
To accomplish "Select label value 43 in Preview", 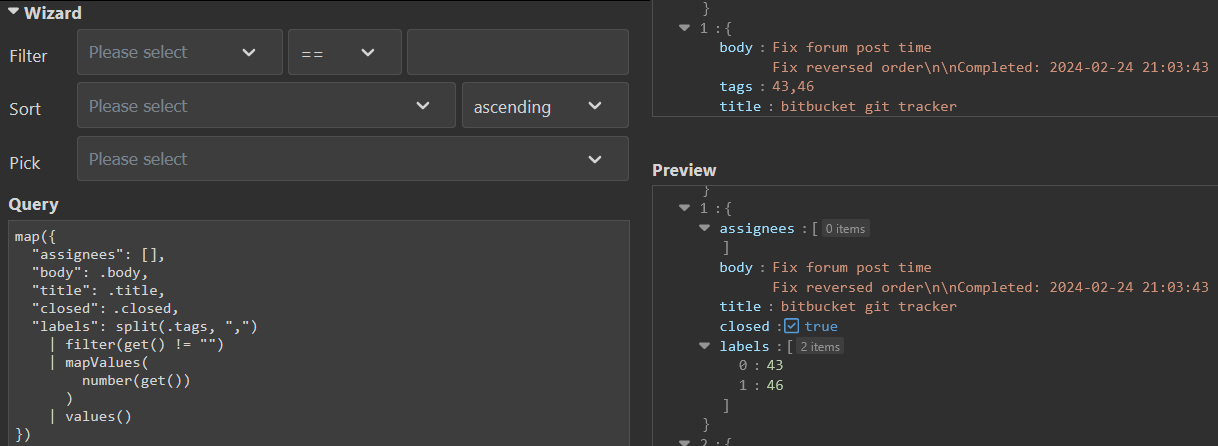I will (774, 366).
